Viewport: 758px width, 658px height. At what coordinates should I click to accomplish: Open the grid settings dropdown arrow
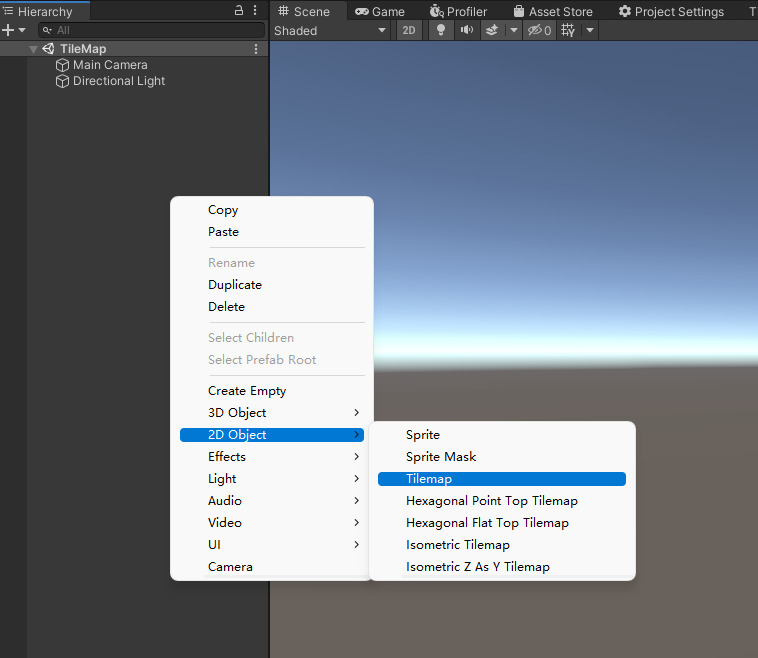(x=590, y=30)
